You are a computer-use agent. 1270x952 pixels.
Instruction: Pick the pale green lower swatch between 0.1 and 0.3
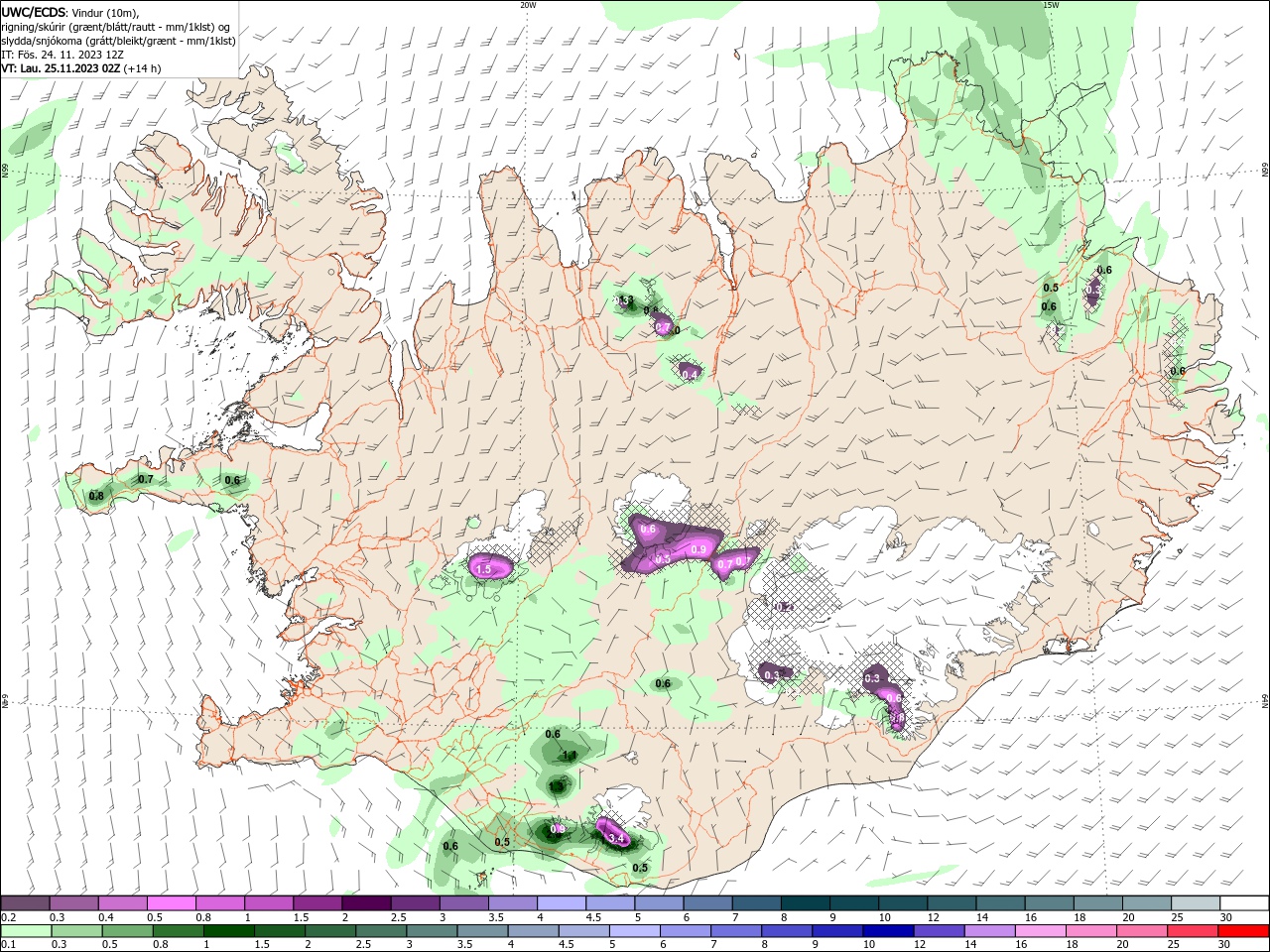[x=26, y=931]
